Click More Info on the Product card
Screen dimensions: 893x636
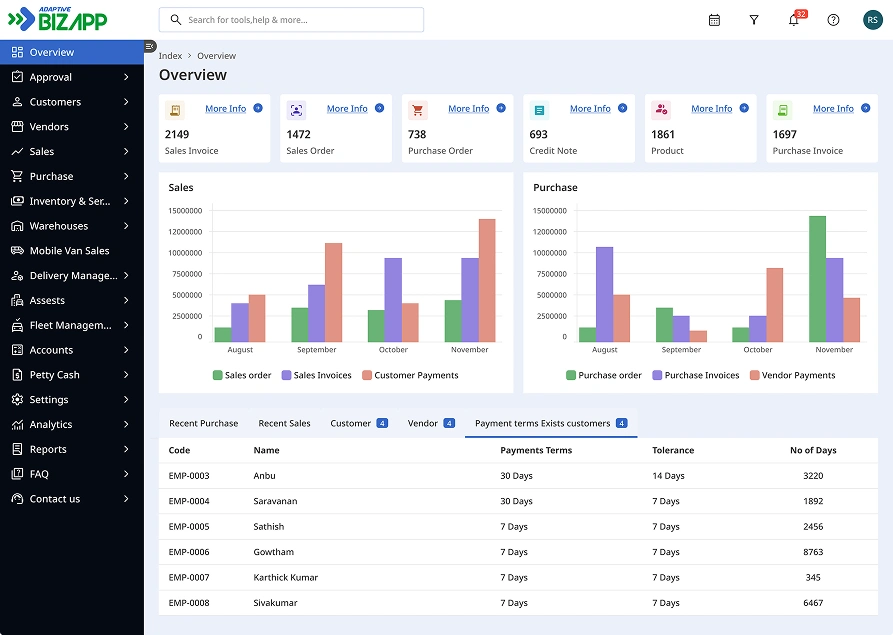[711, 109]
